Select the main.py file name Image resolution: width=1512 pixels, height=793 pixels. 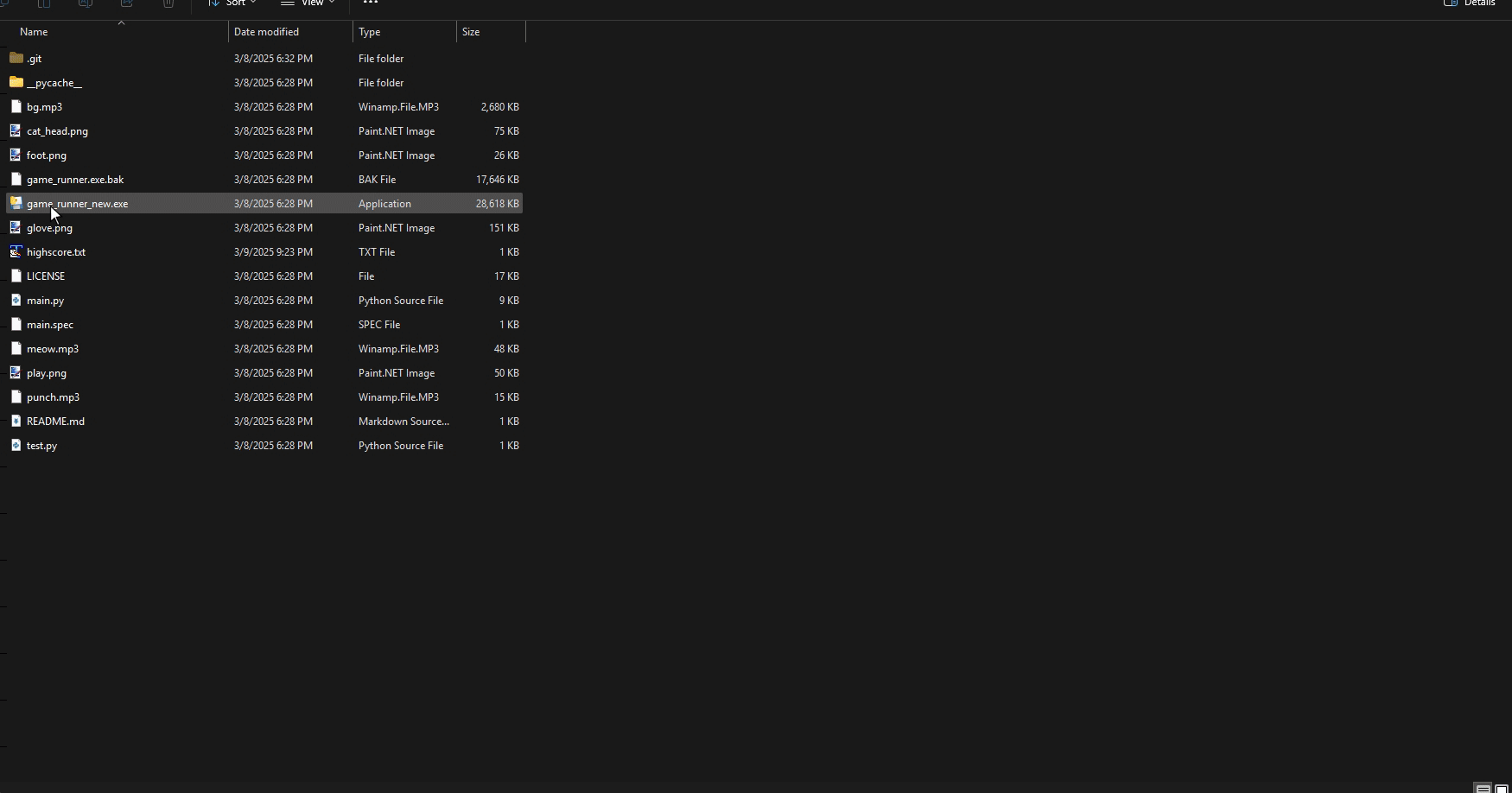45,301
